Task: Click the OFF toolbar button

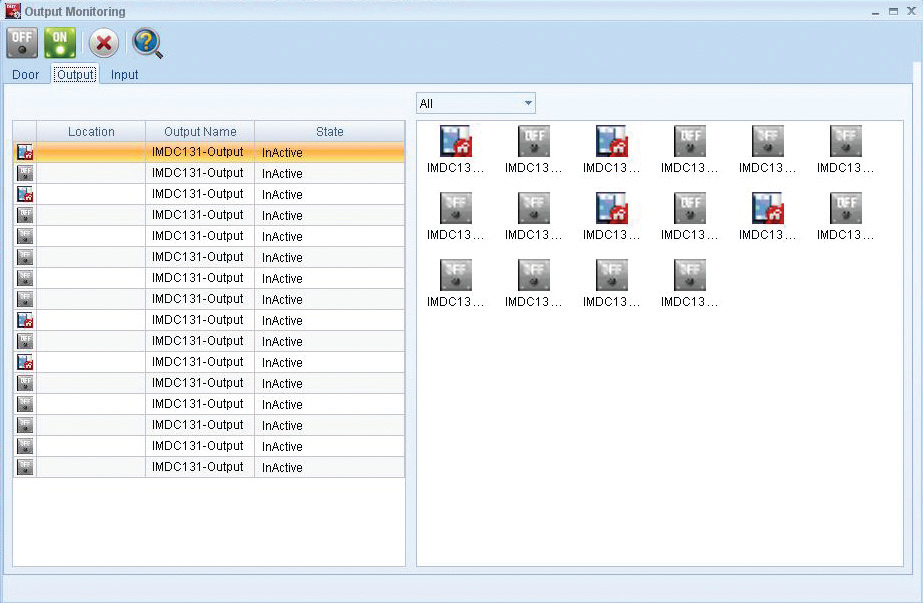Action: pyautogui.click(x=22, y=43)
